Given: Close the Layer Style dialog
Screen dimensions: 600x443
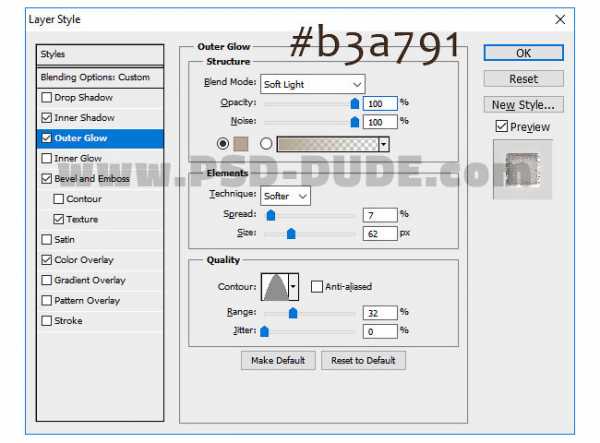Looking at the screenshot, I should (x=559, y=19).
